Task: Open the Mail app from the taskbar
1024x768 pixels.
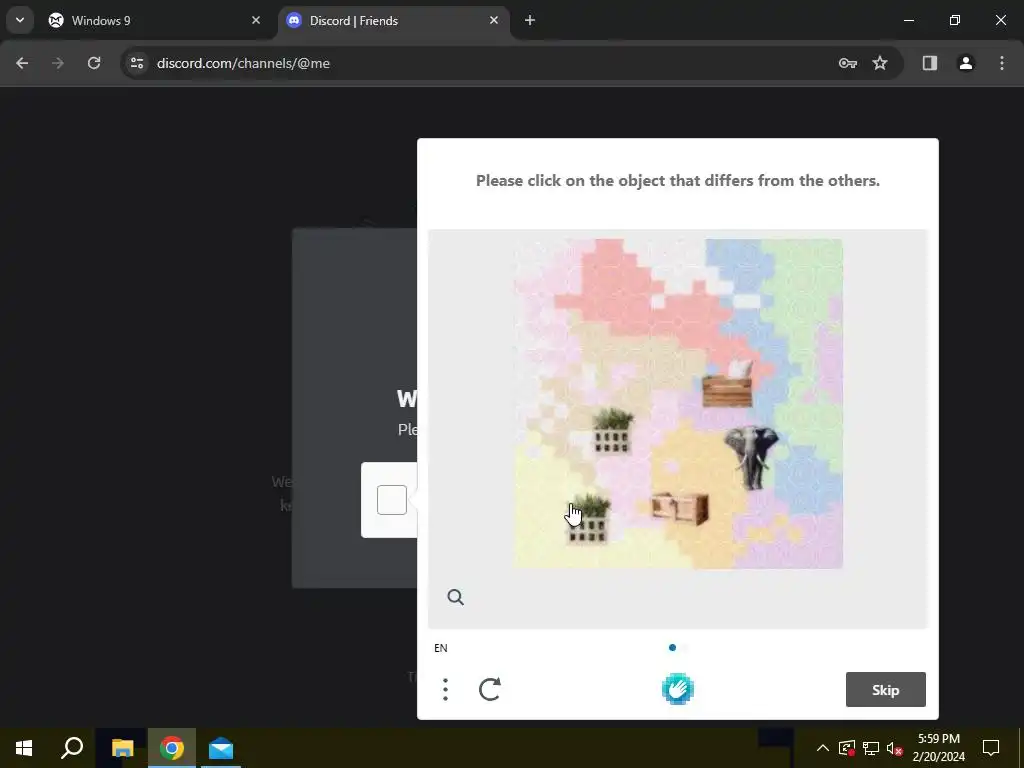Action: click(x=221, y=748)
